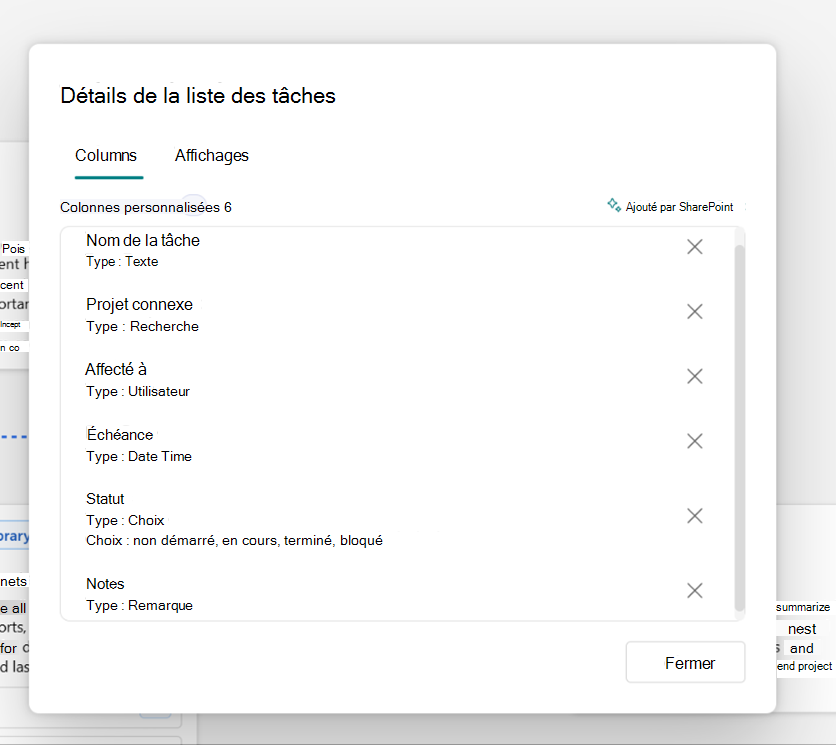Image resolution: width=836 pixels, height=745 pixels.
Task: Remove the Projet connexe column
Action: tap(694, 311)
